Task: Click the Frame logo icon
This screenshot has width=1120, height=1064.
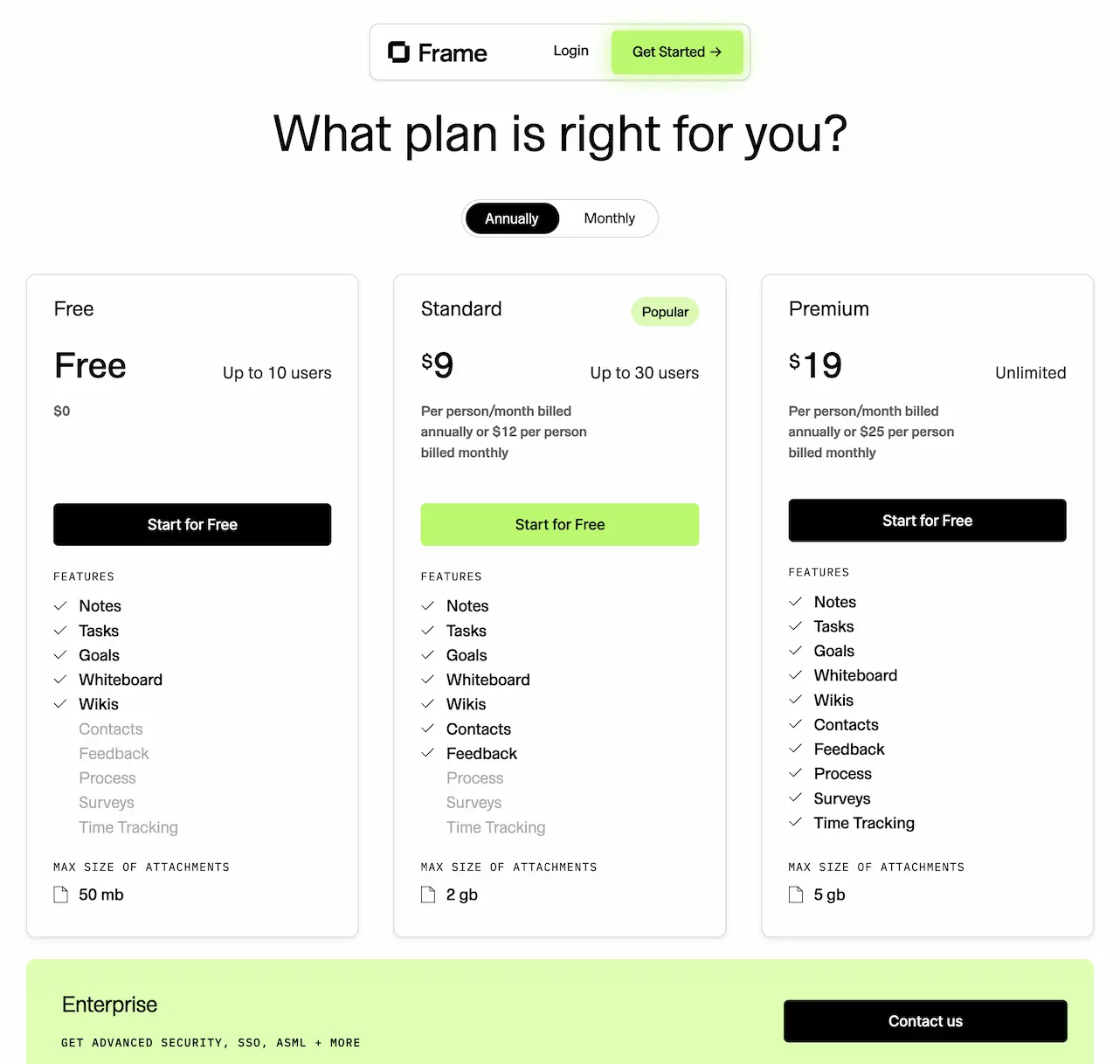Action: pyautogui.click(x=398, y=52)
